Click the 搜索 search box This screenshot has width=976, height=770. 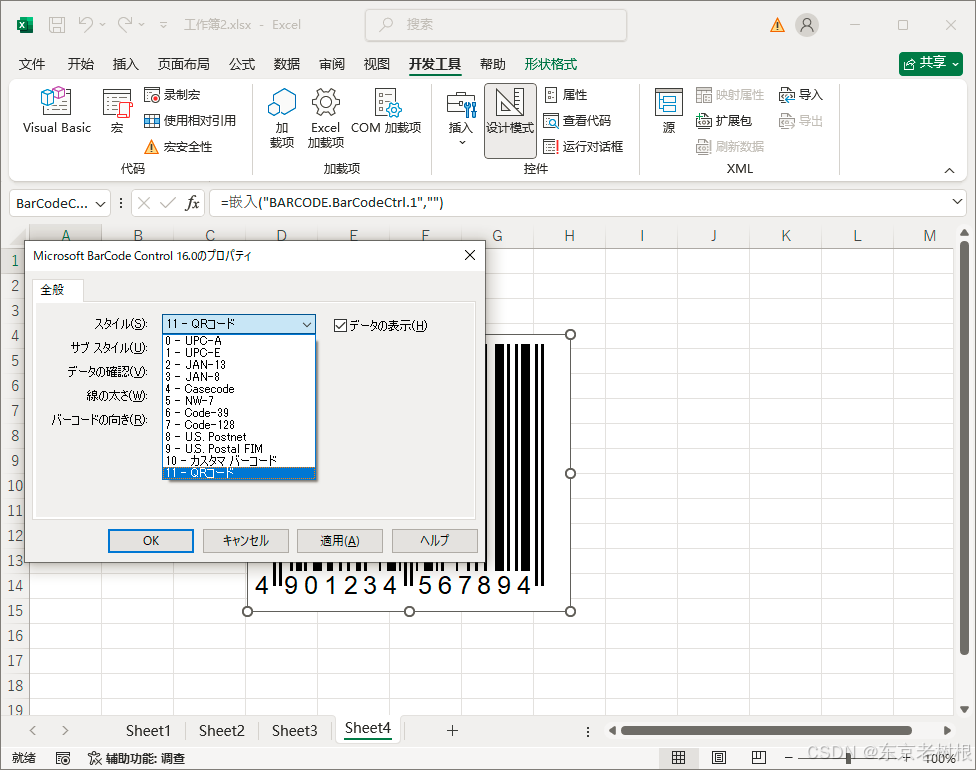(x=495, y=25)
